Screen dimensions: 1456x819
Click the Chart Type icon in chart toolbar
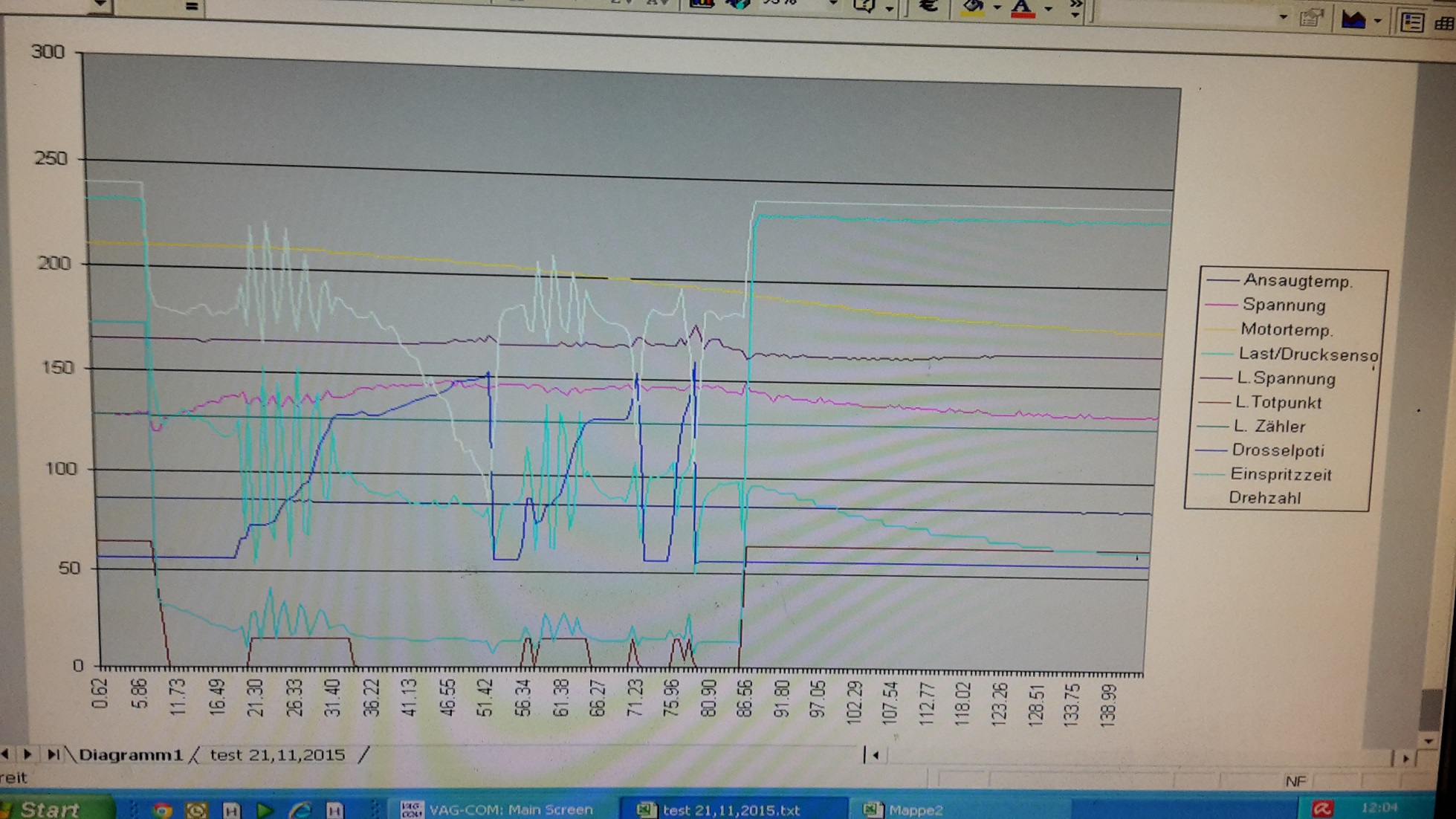coord(1354,20)
